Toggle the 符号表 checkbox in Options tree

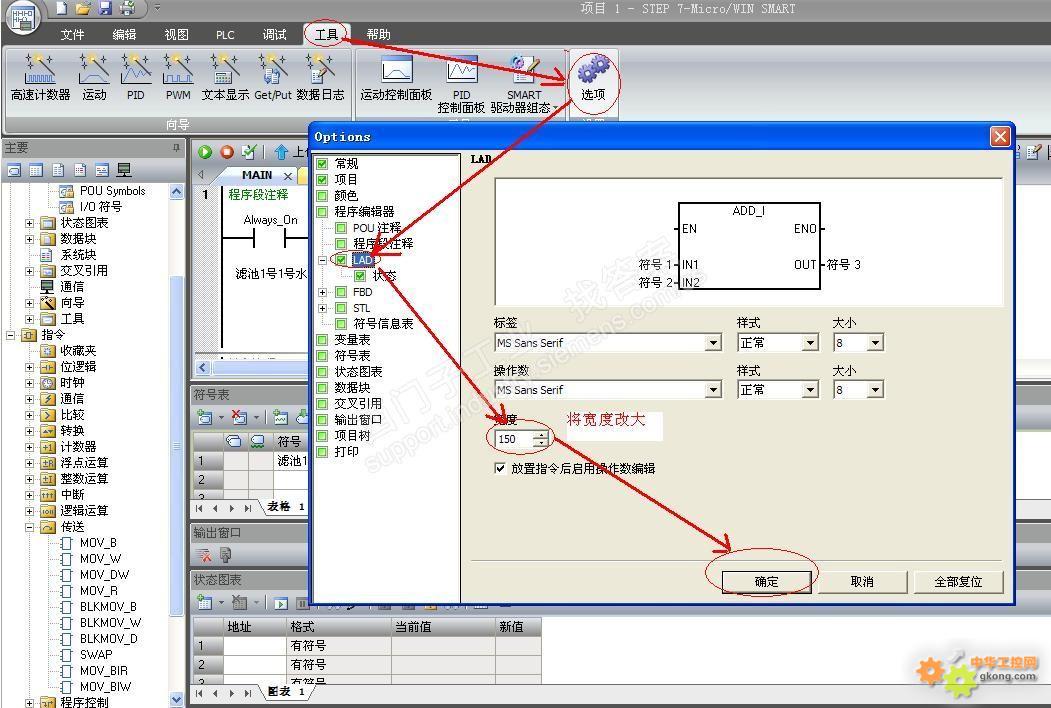(x=322, y=356)
